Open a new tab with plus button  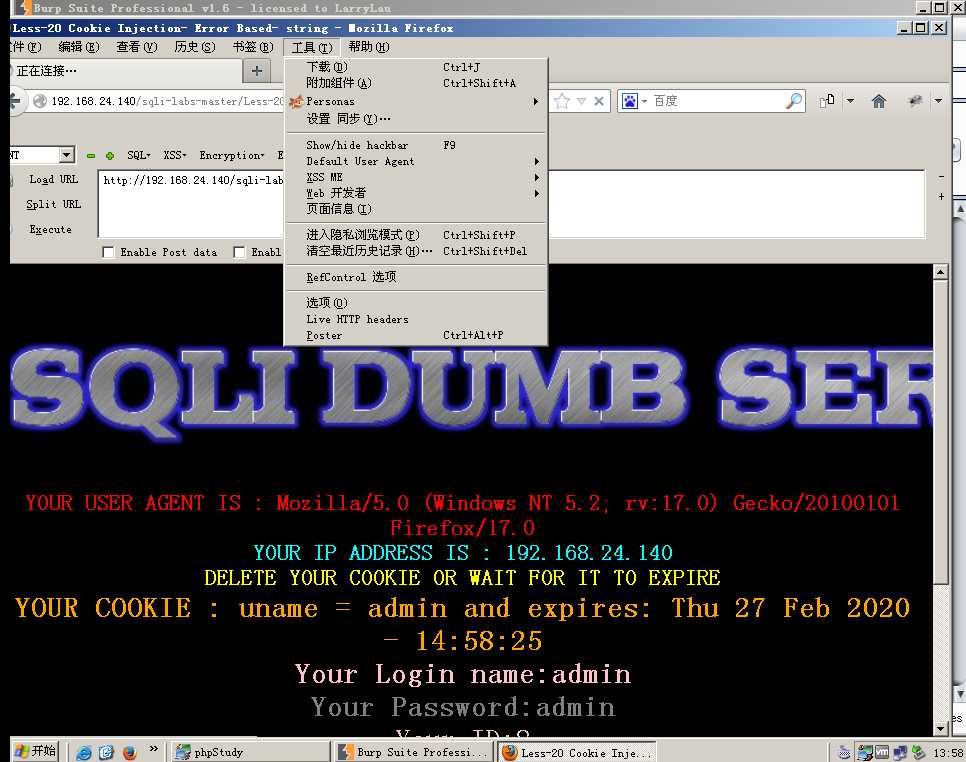click(x=257, y=71)
